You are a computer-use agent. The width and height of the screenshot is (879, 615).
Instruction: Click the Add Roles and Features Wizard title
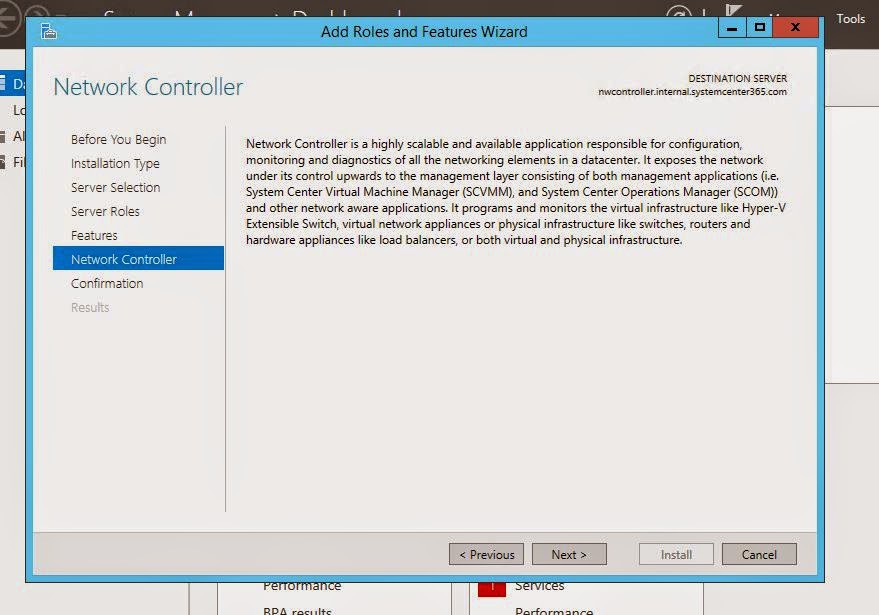tap(424, 32)
